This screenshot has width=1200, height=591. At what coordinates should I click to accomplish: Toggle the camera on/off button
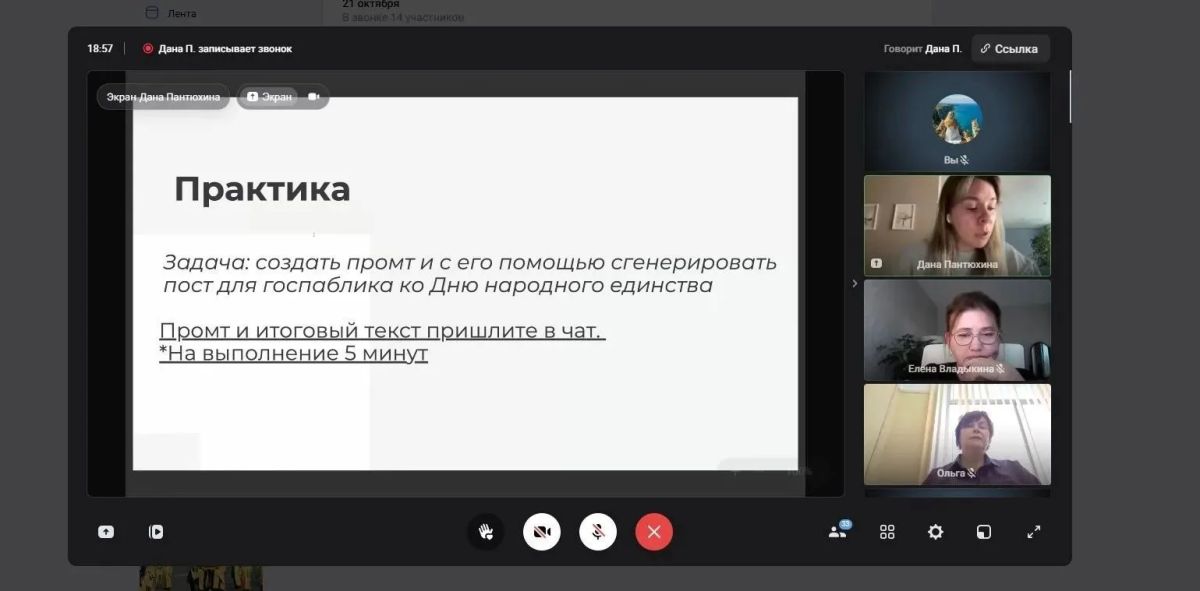click(x=542, y=532)
